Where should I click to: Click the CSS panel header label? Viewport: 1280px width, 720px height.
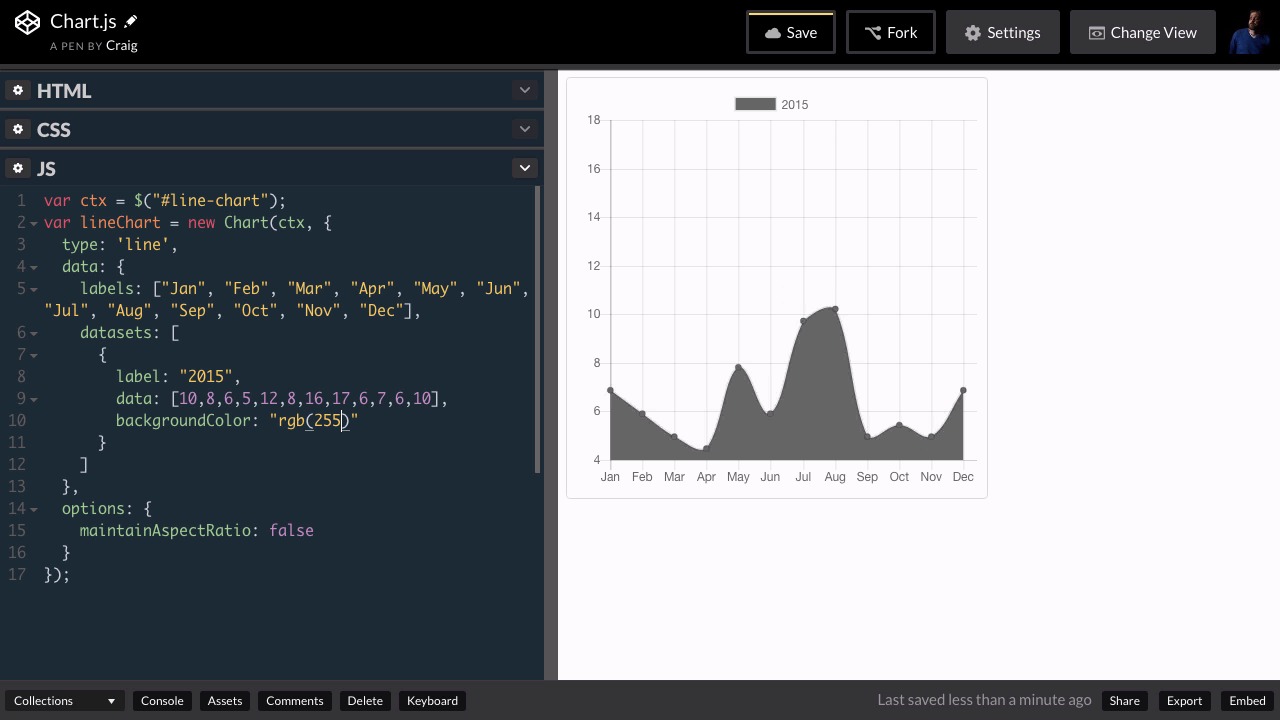click(54, 129)
